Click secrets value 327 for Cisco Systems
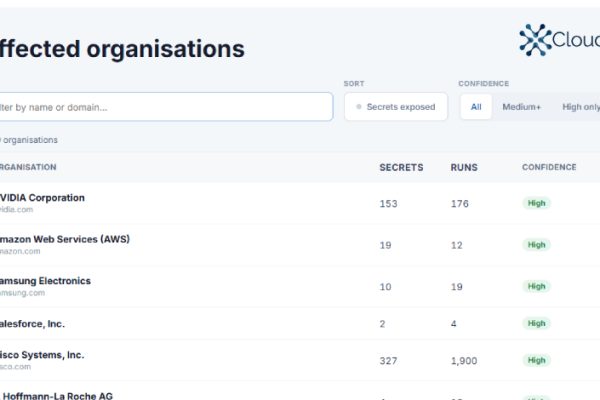 (388, 361)
